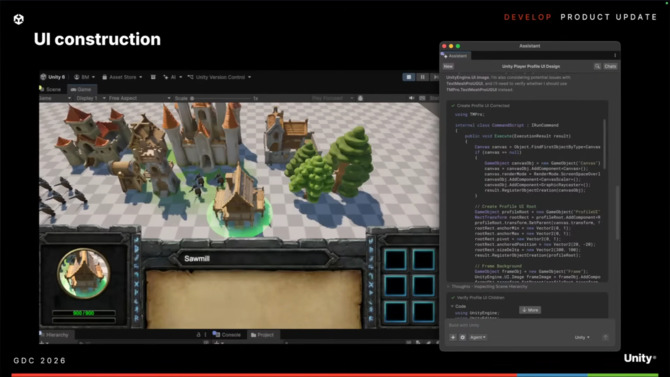Click the Sawmill portrait in the game HUD
Viewport: 670px width, 377px height.
[x=84, y=273]
